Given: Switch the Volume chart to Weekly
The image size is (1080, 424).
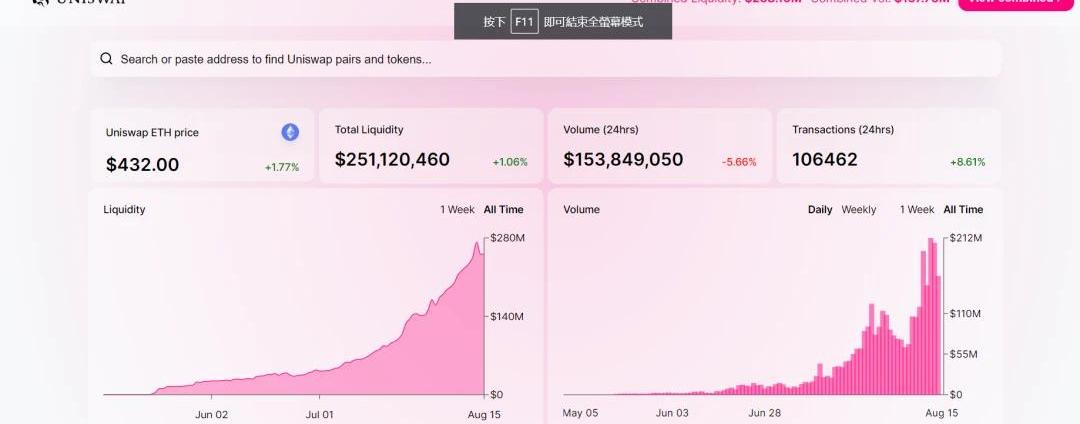Looking at the screenshot, I should [858, 210].
